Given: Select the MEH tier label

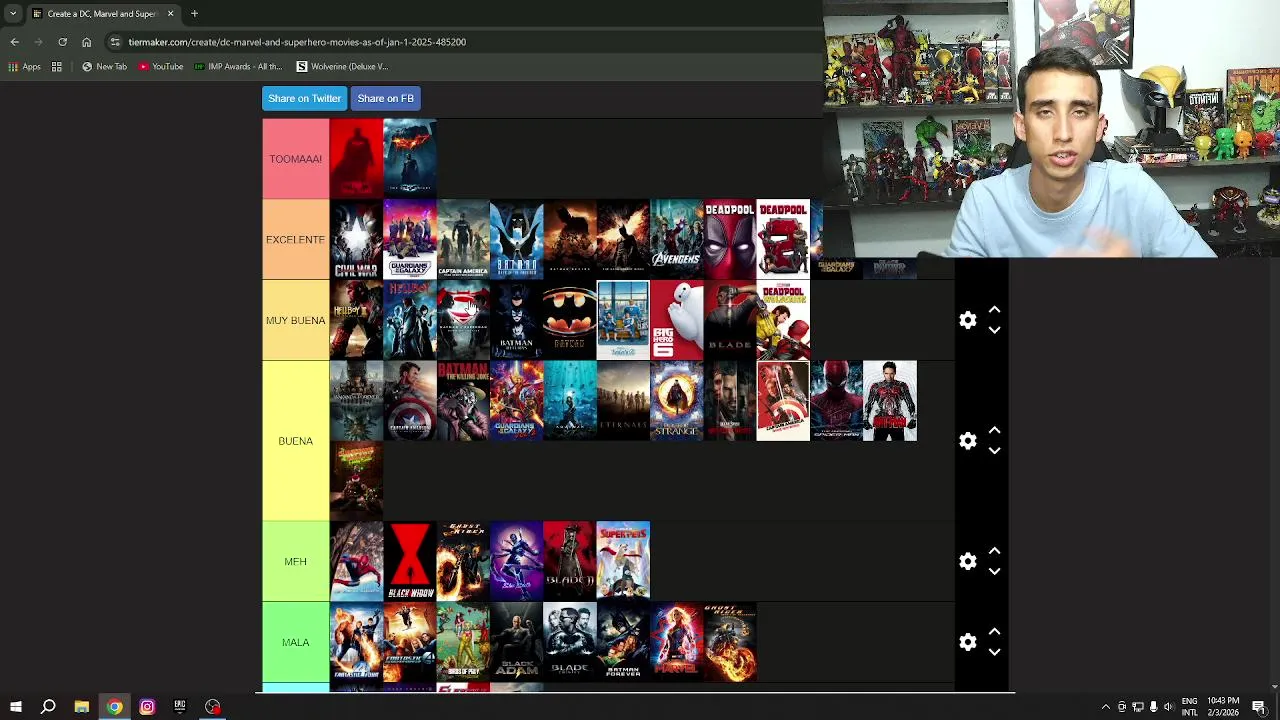Looking at the screenshot, I should coord(295,562).
